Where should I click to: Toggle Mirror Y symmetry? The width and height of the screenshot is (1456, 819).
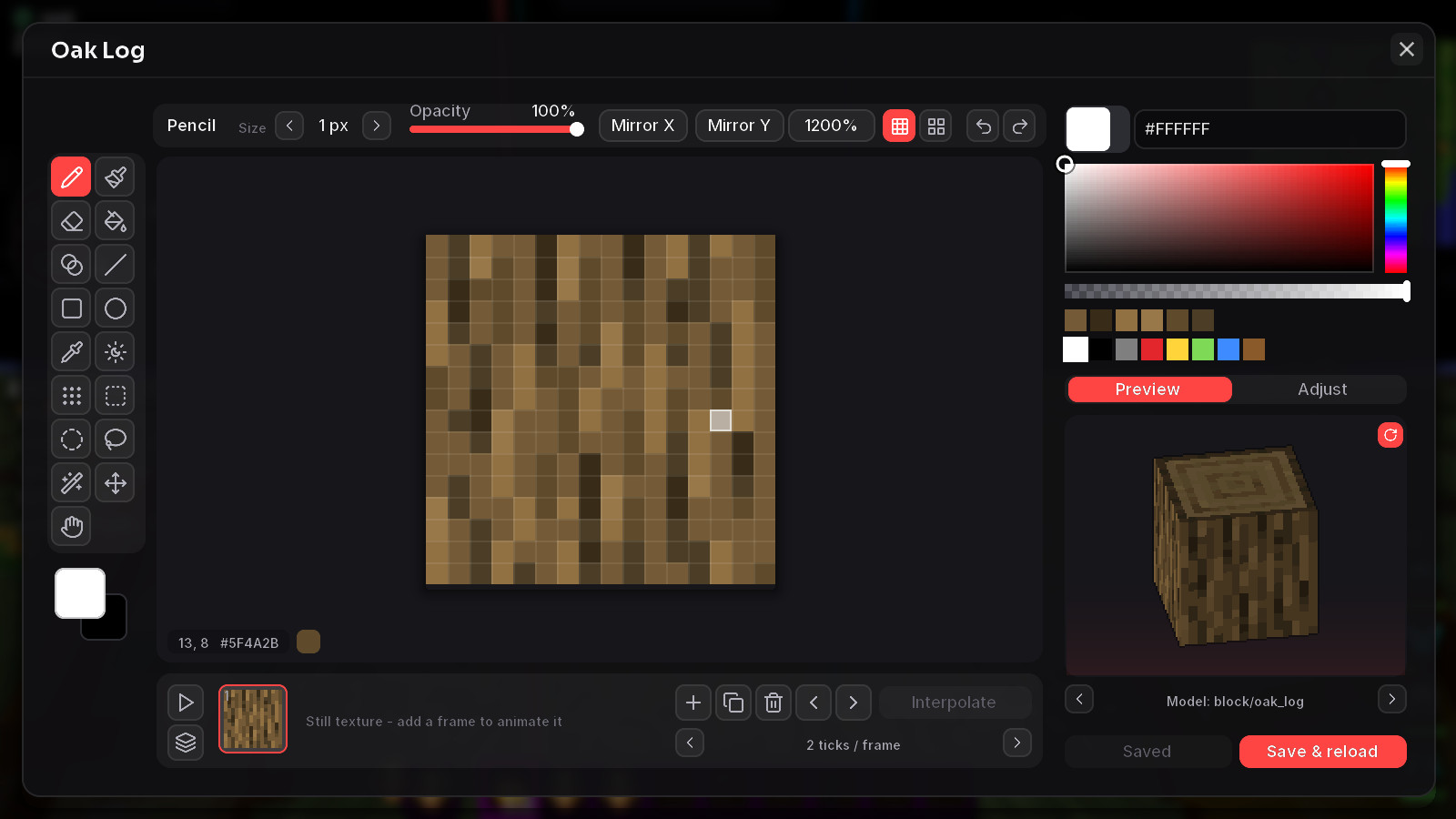(x=739, y=126)
